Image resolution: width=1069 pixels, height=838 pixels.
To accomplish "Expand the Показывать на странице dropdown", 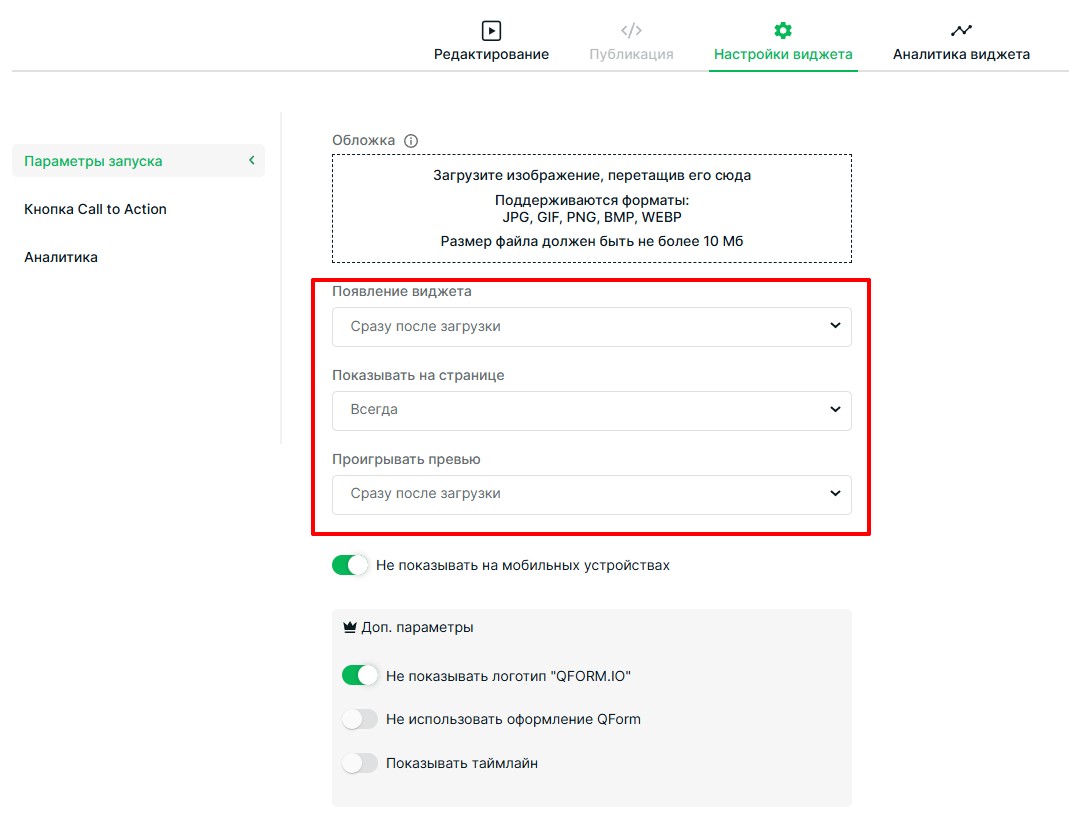I will point(591,410).
